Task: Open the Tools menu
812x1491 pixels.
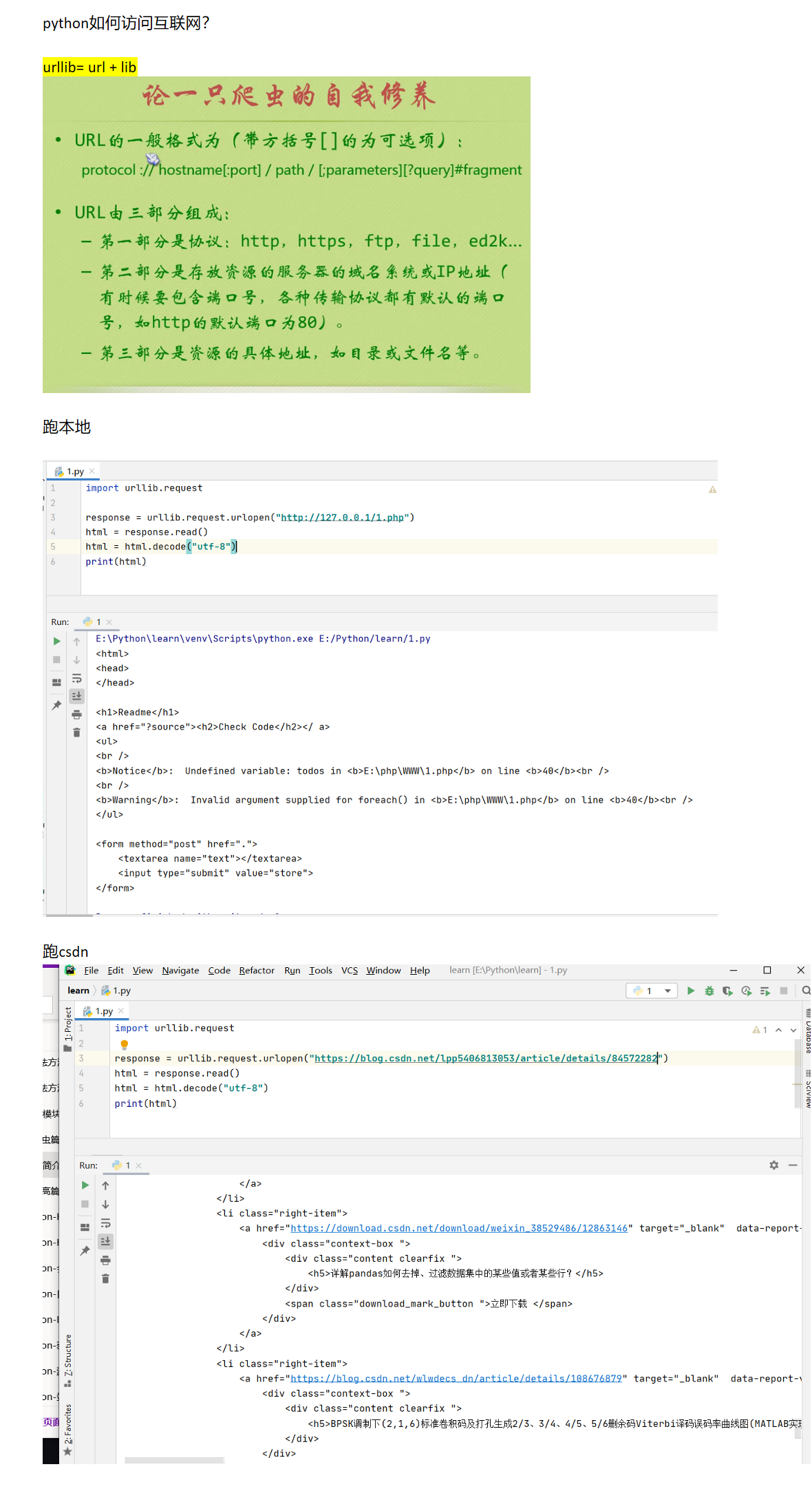Action: tap(321, 970)
